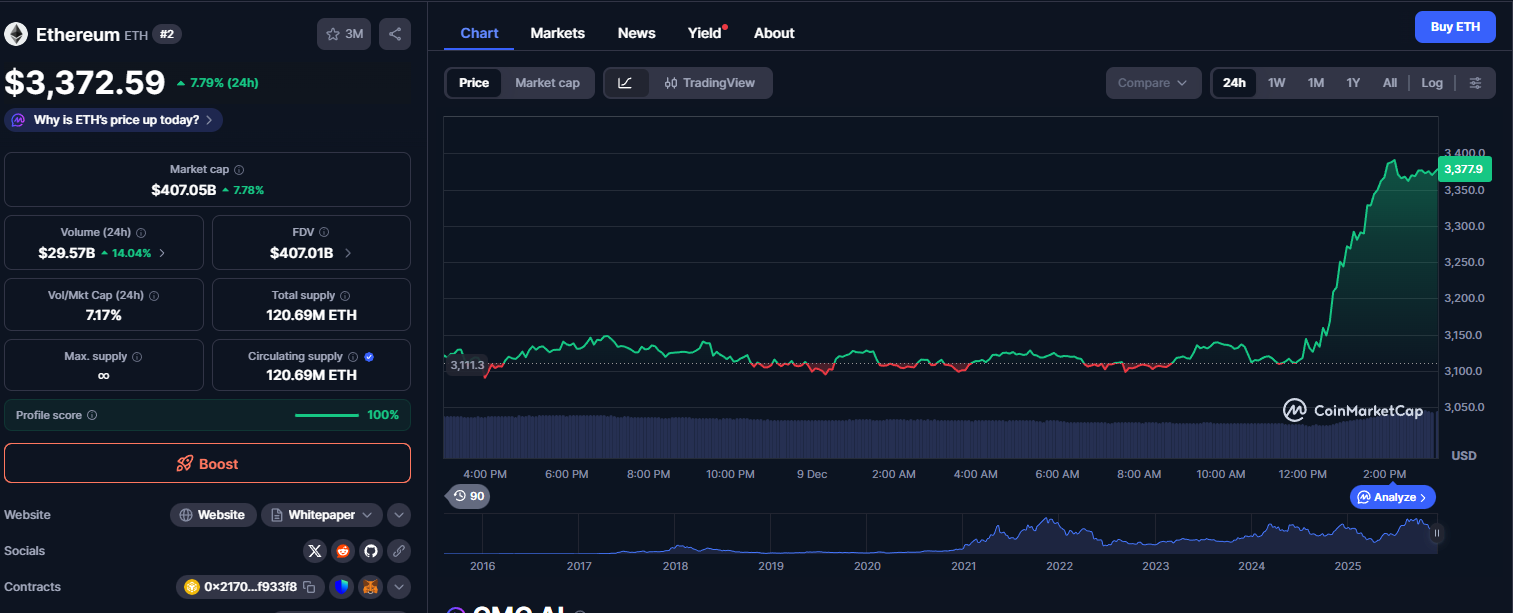Enable logarithmic scale with Log toggle

[1431, 83]
